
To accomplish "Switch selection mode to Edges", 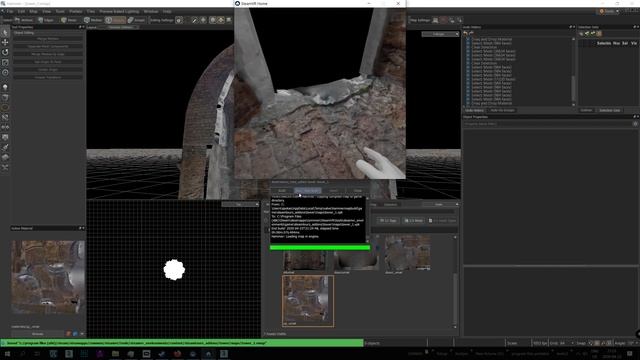I will 46,20.
